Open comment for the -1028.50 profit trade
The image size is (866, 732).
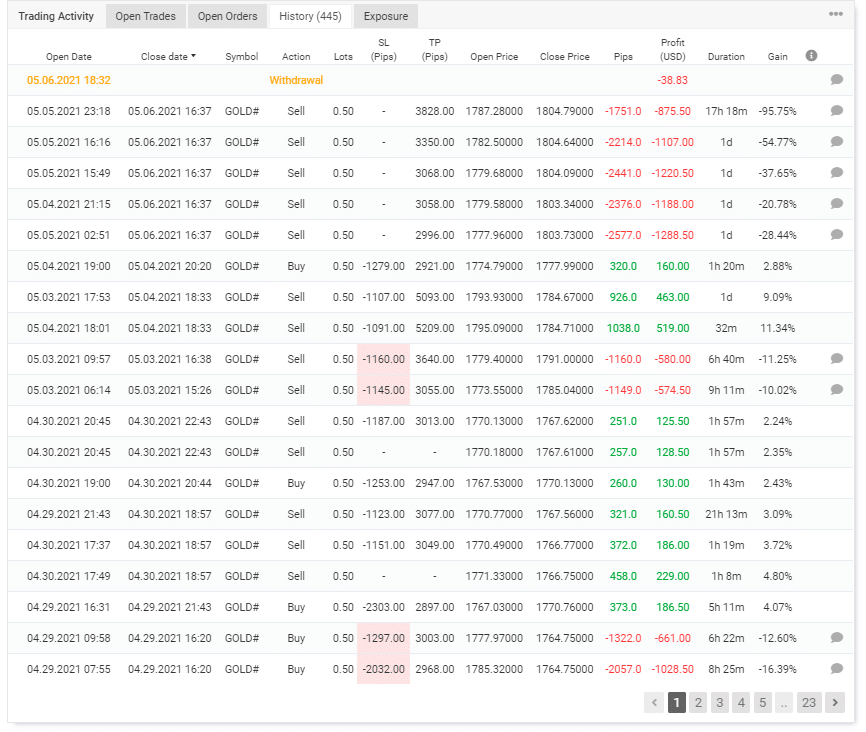pyautogui.click(x=837, y=668)
